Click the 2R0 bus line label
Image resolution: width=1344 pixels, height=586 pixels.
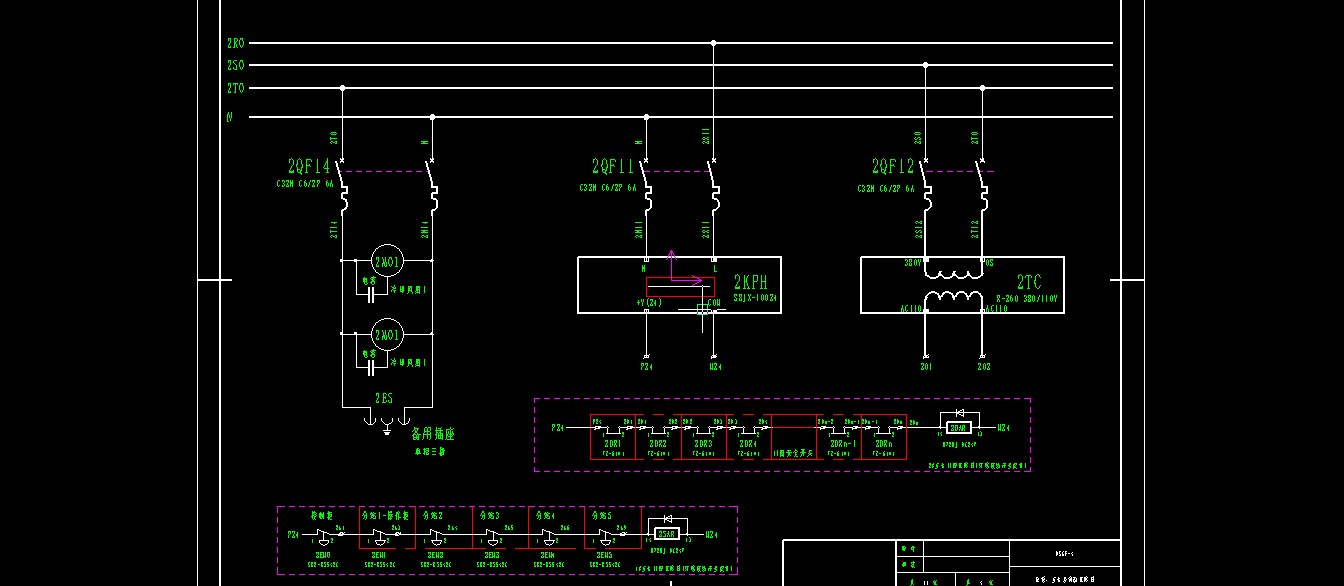click(x=235, y=43)
